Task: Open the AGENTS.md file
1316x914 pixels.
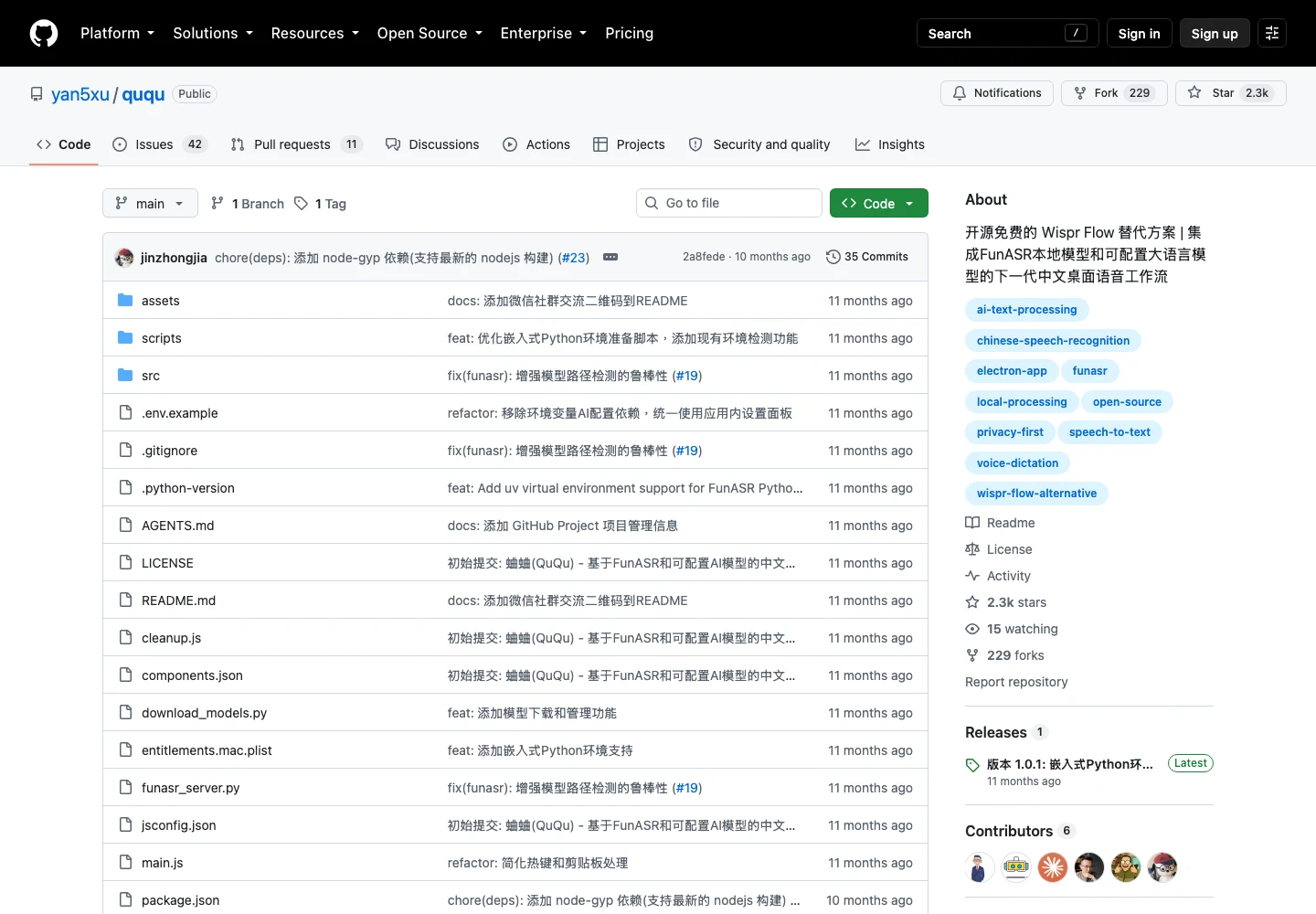Action: (x=177, y=526)
